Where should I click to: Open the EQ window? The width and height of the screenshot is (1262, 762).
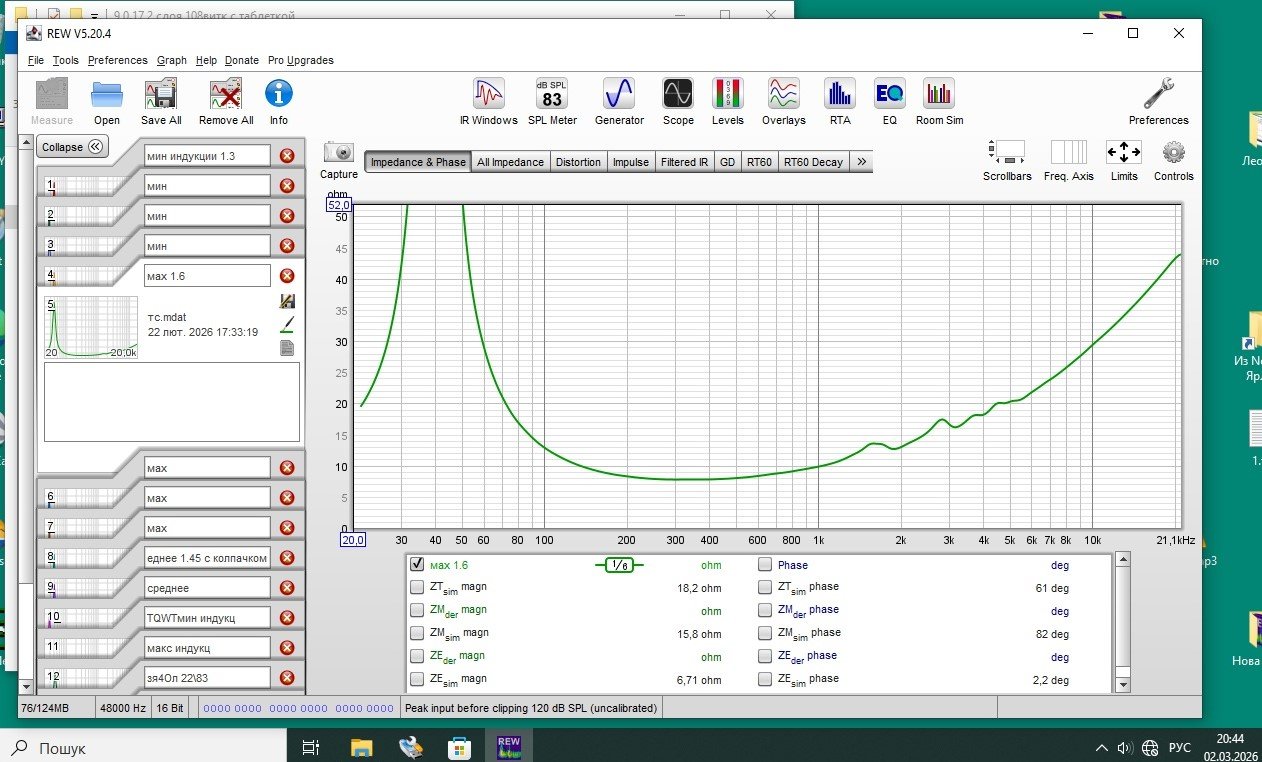889,102
